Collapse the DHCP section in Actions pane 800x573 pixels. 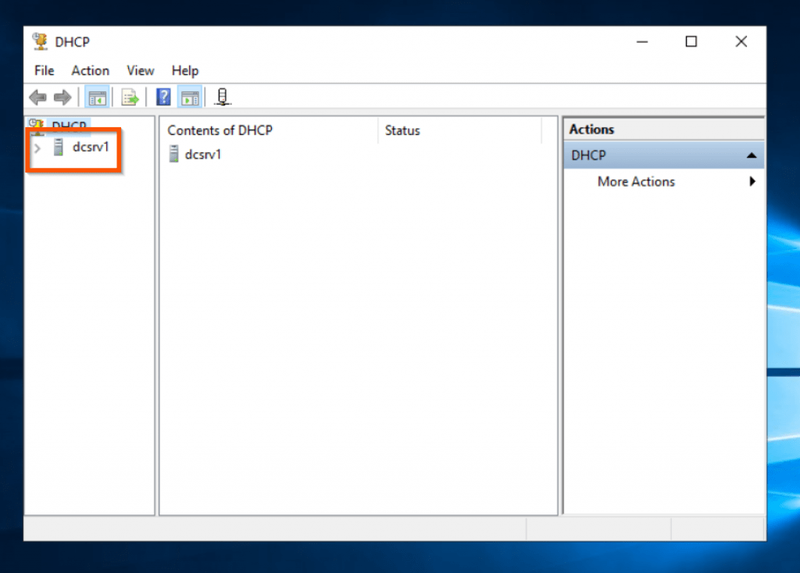pos(751,155)
